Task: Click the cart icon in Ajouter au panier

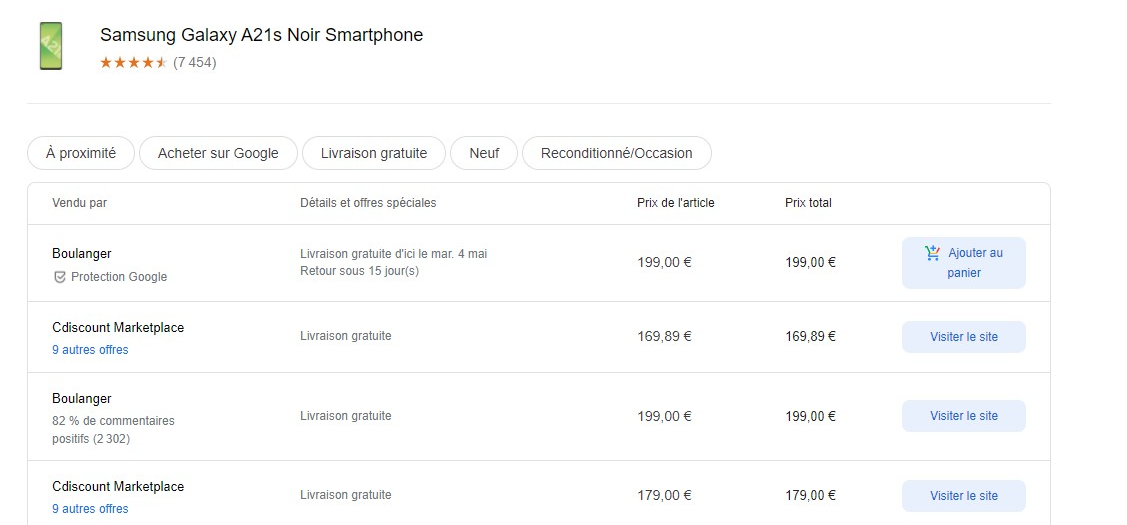Action: coord(932,252)
